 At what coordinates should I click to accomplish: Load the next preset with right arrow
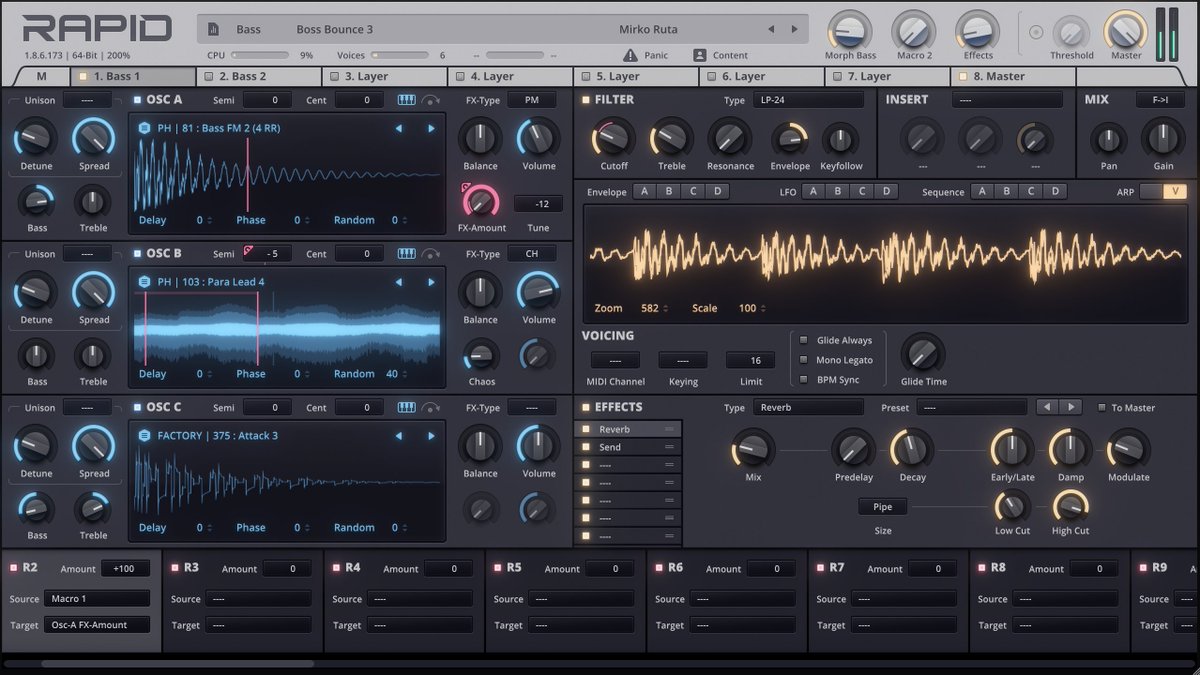797,29
